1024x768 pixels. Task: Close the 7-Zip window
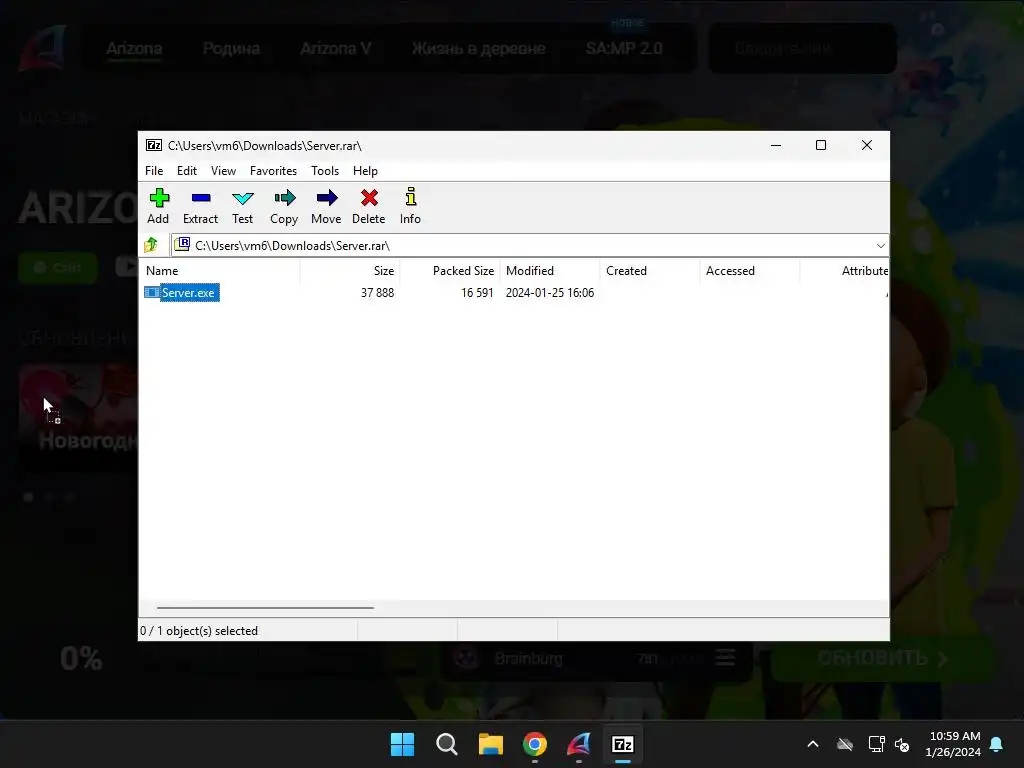(867, 145)
